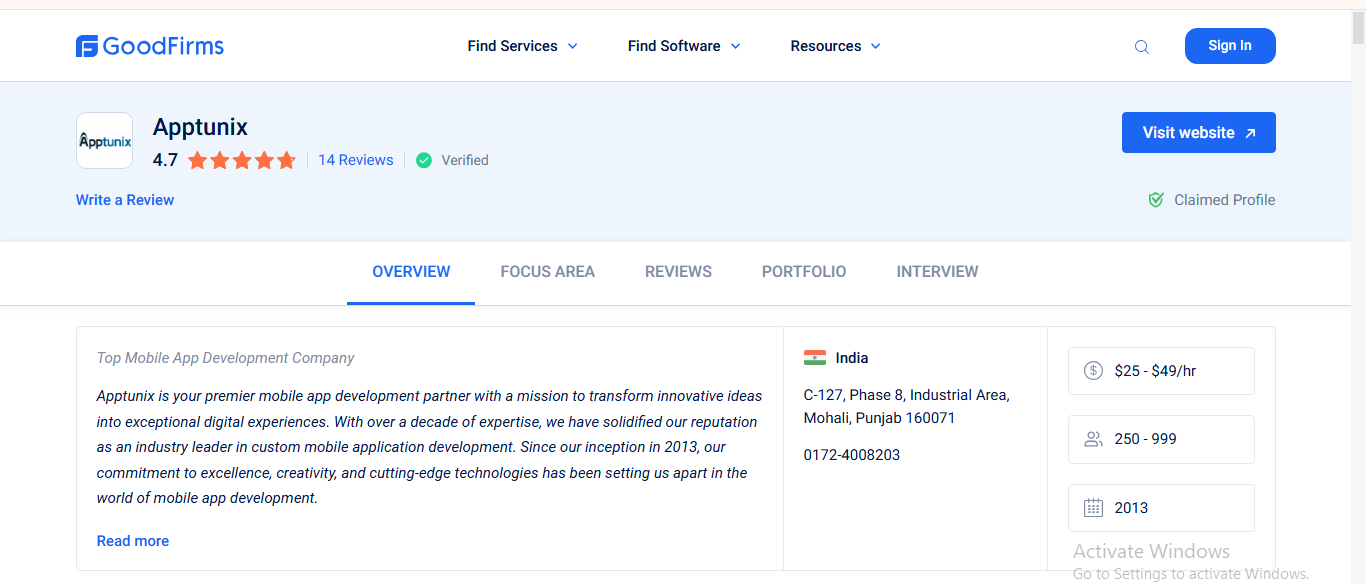Click the Sign In button

click(x=1230, y=46)
